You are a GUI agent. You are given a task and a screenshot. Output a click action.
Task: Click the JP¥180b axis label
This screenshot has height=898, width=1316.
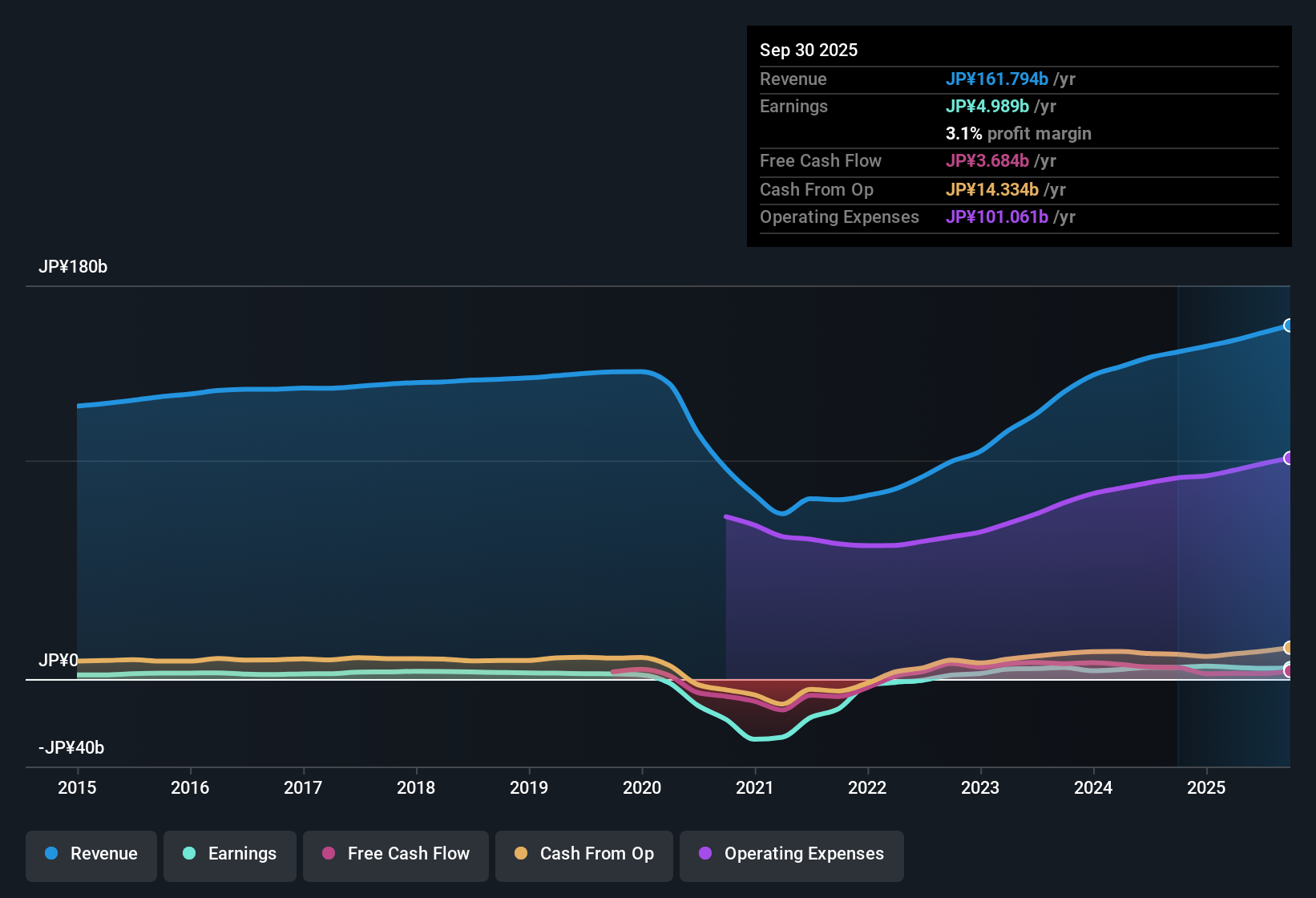click(x=73, y=267)
